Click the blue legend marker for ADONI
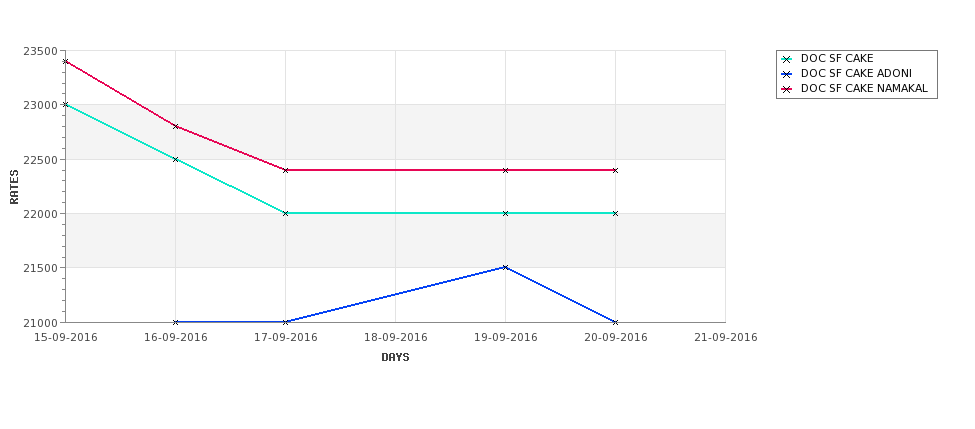Screen dimensions: 975x429 pyautogui.click(x=787, y=74)
